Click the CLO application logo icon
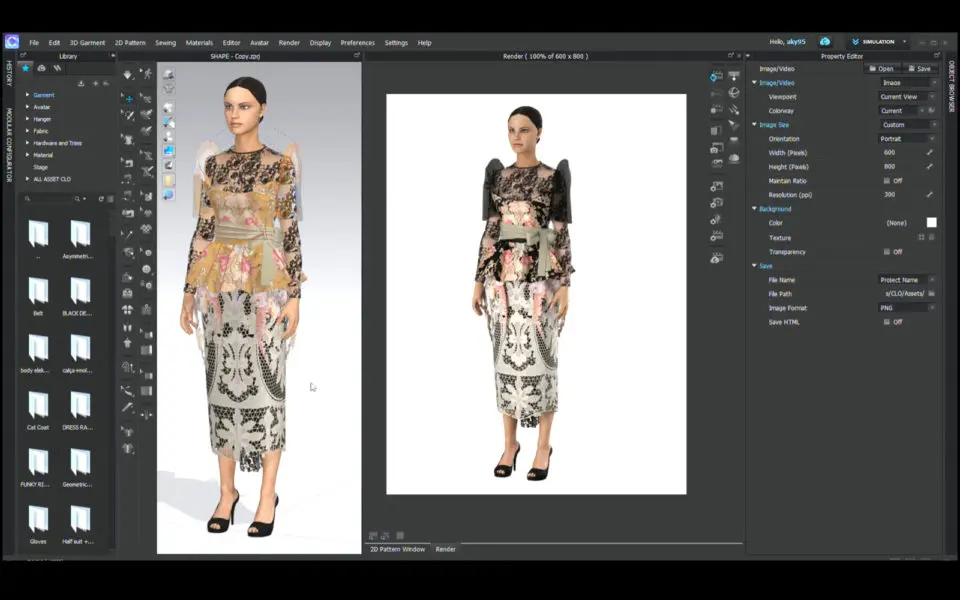Image resolution: width=960 pixels, height=600 pixels. click(12, 42)
